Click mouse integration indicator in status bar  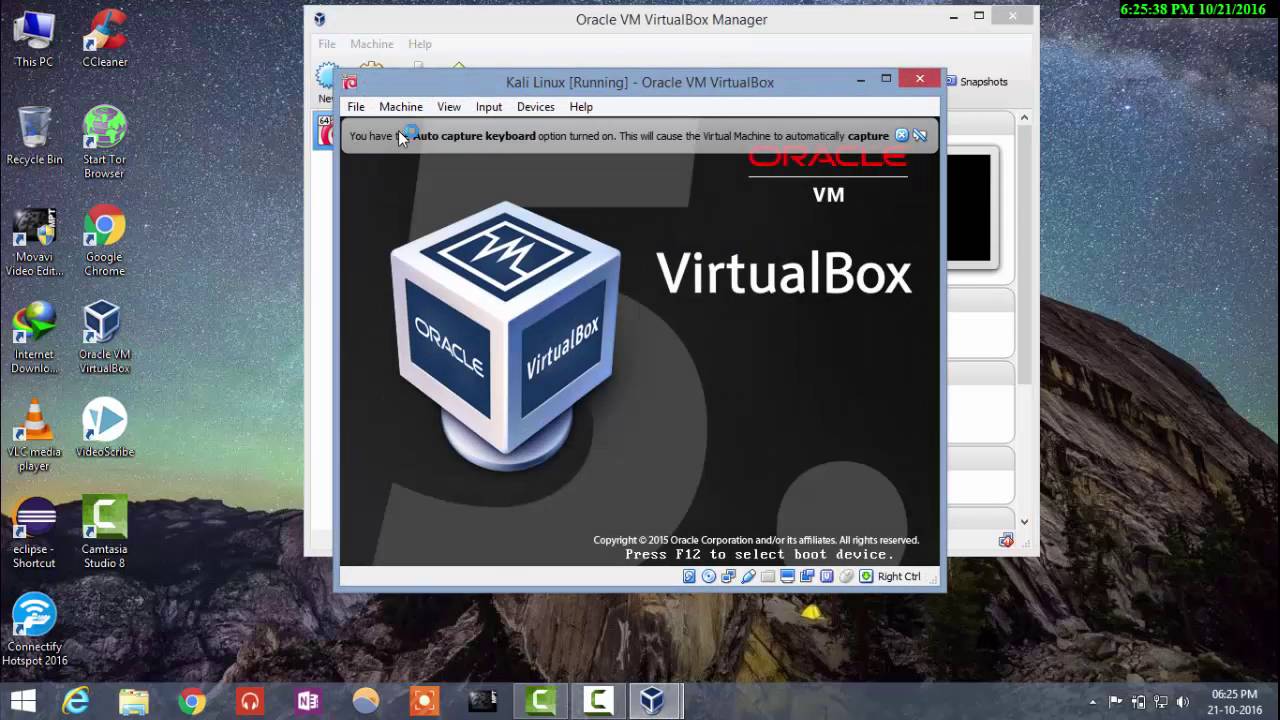[x=846, y=576]
